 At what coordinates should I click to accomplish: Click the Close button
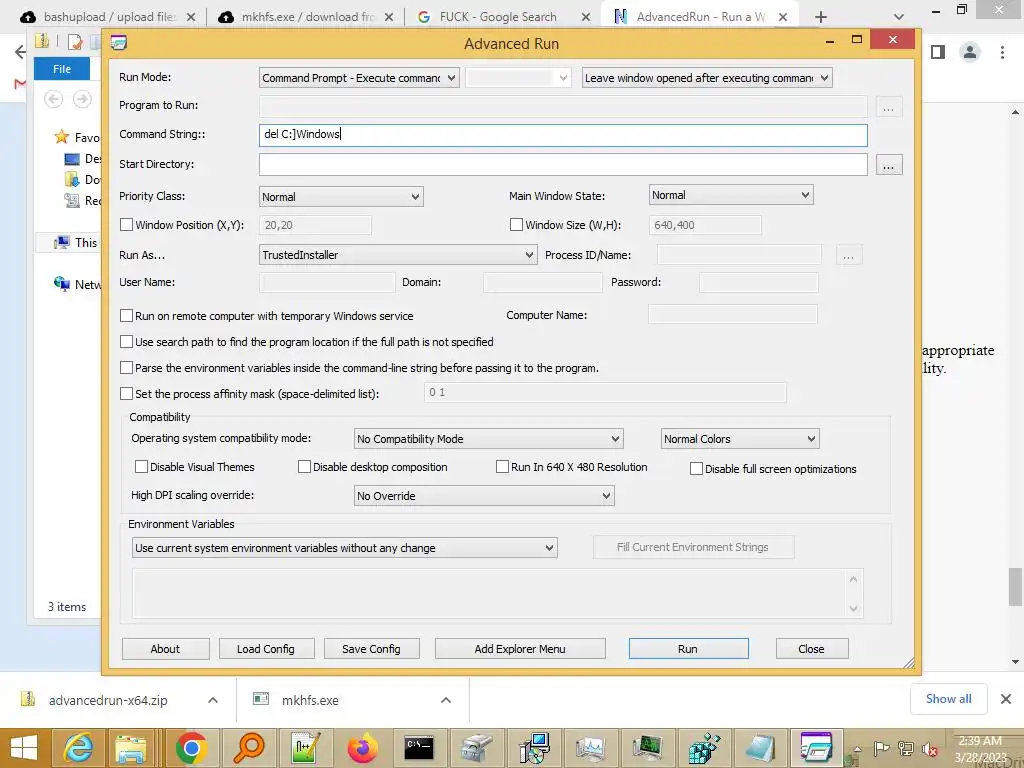pos(812,648)
